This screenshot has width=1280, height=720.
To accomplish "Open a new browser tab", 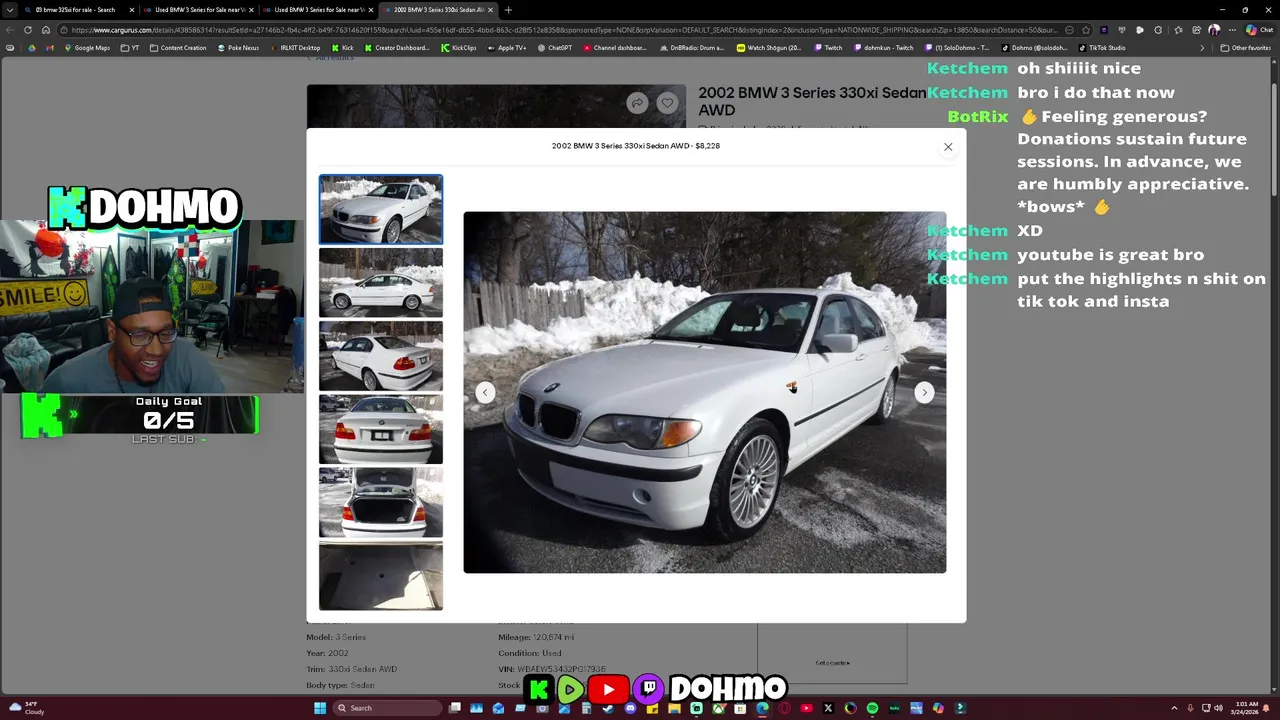I will pos(508,10).
